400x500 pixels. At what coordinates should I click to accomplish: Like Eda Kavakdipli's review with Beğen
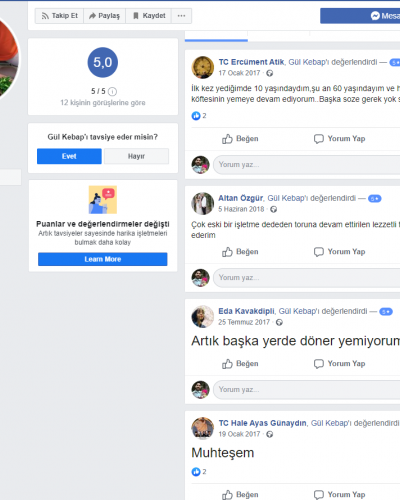click(x=240, y=364)
